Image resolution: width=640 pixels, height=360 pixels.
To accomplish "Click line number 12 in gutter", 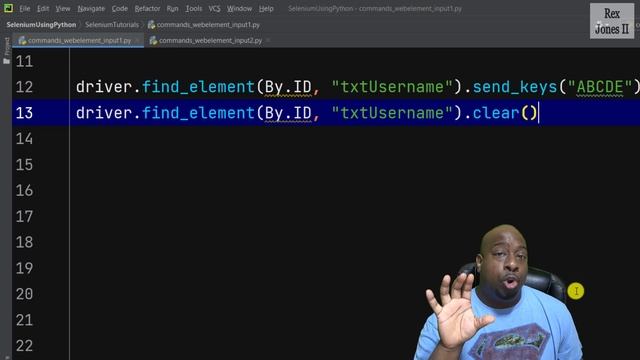I will point(24,87).
